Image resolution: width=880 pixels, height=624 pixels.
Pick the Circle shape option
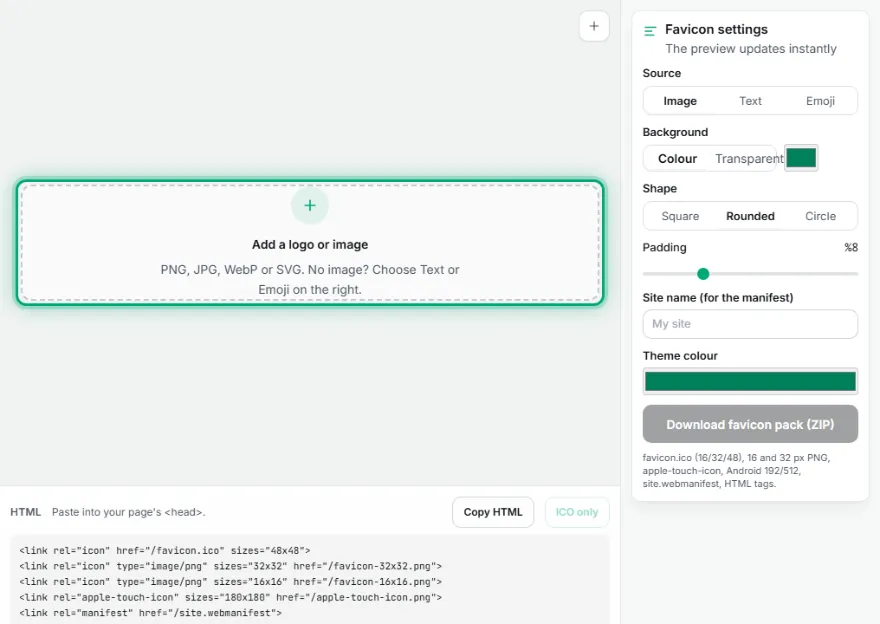tap(820, 216)
